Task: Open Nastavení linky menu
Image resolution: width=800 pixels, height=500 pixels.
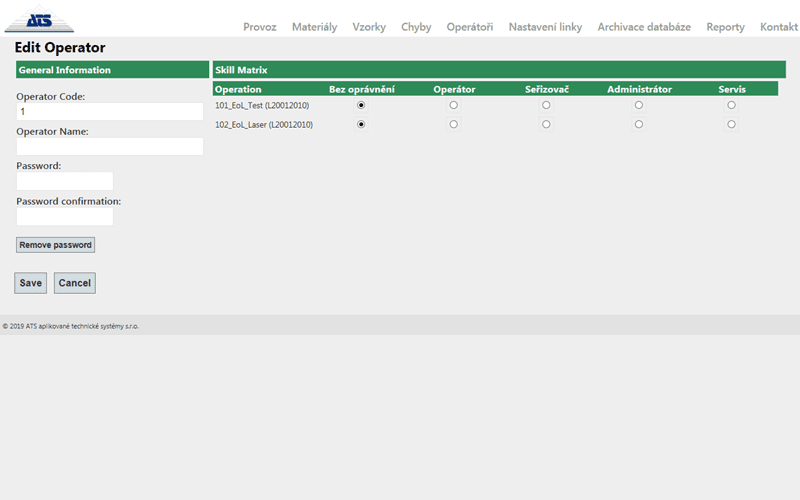Action: click(x=545, y=27)
